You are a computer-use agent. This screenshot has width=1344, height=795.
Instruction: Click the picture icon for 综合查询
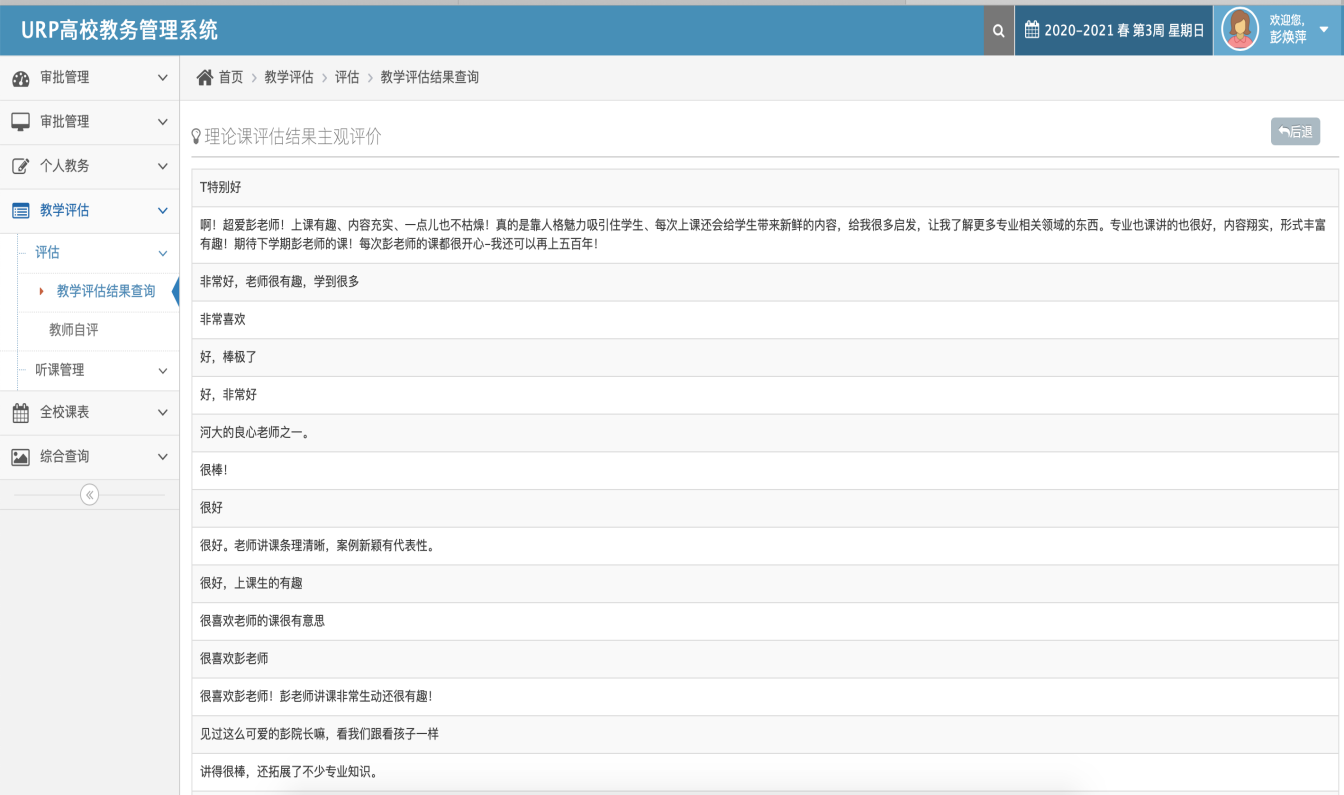pyautogui.click(x=20, y=456)
